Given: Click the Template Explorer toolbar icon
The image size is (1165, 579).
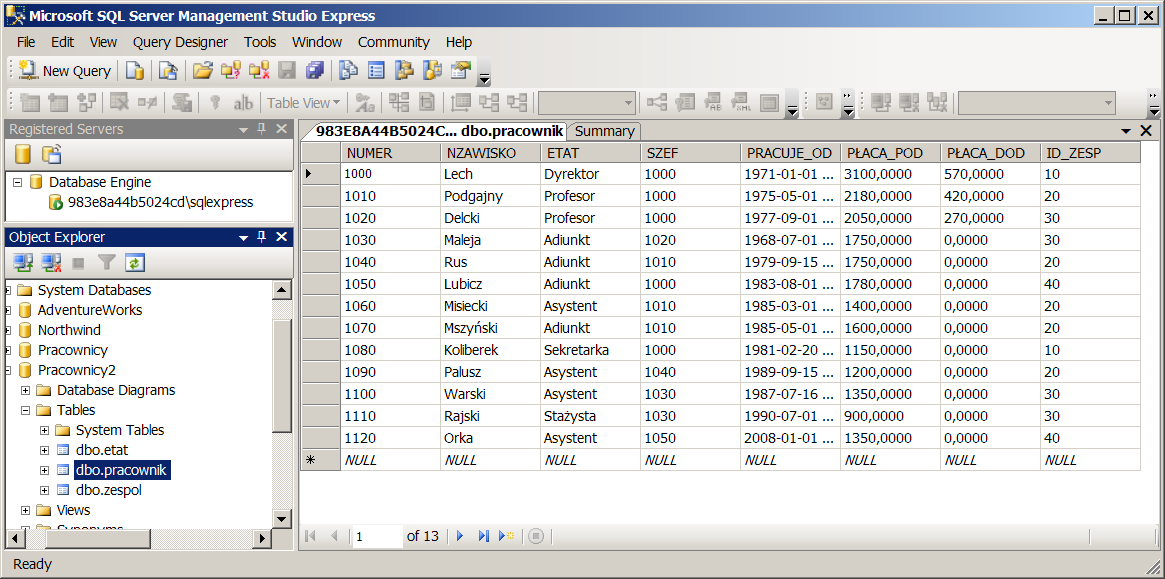Looking at the screenshot, I should click(x=432, y=71).
